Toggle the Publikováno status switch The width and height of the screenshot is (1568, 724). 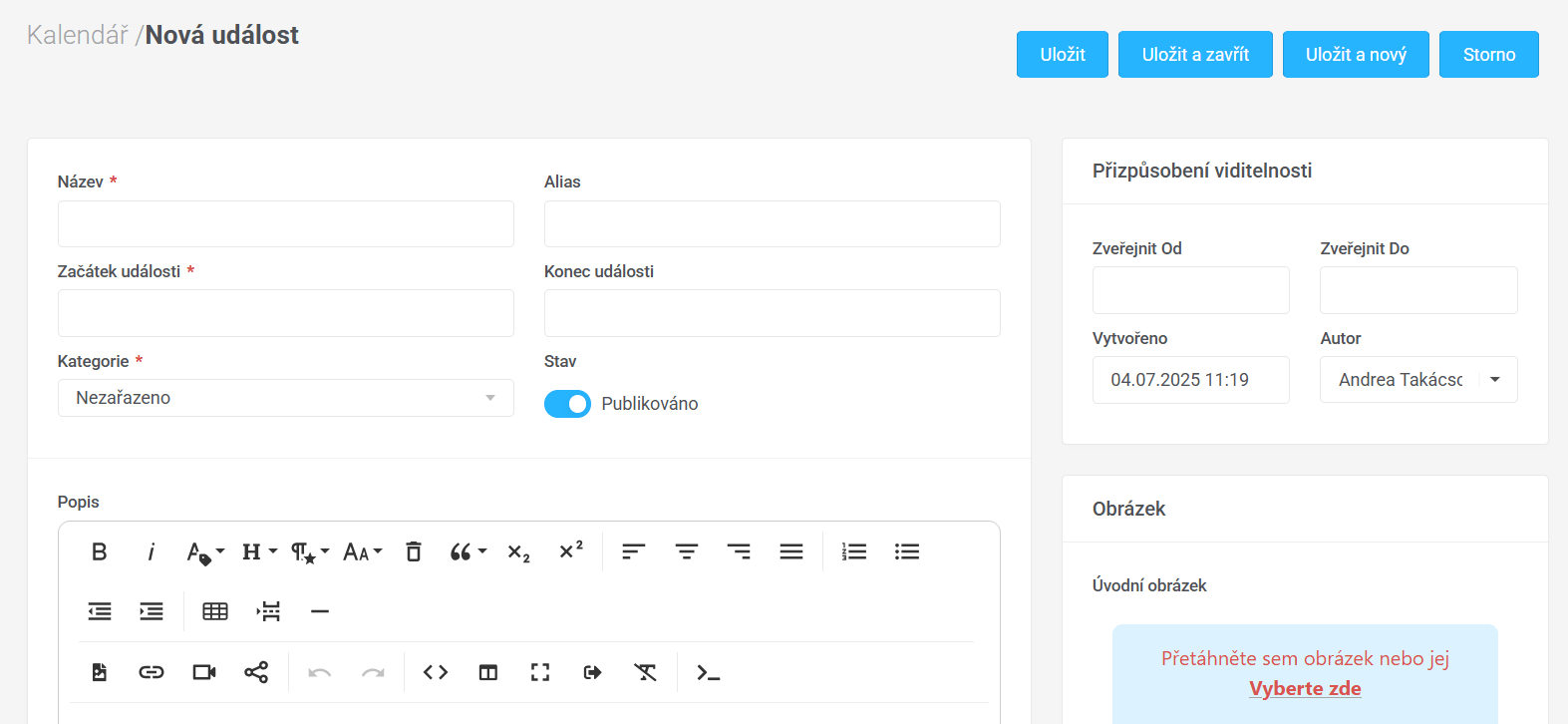[x=567, y=404]
